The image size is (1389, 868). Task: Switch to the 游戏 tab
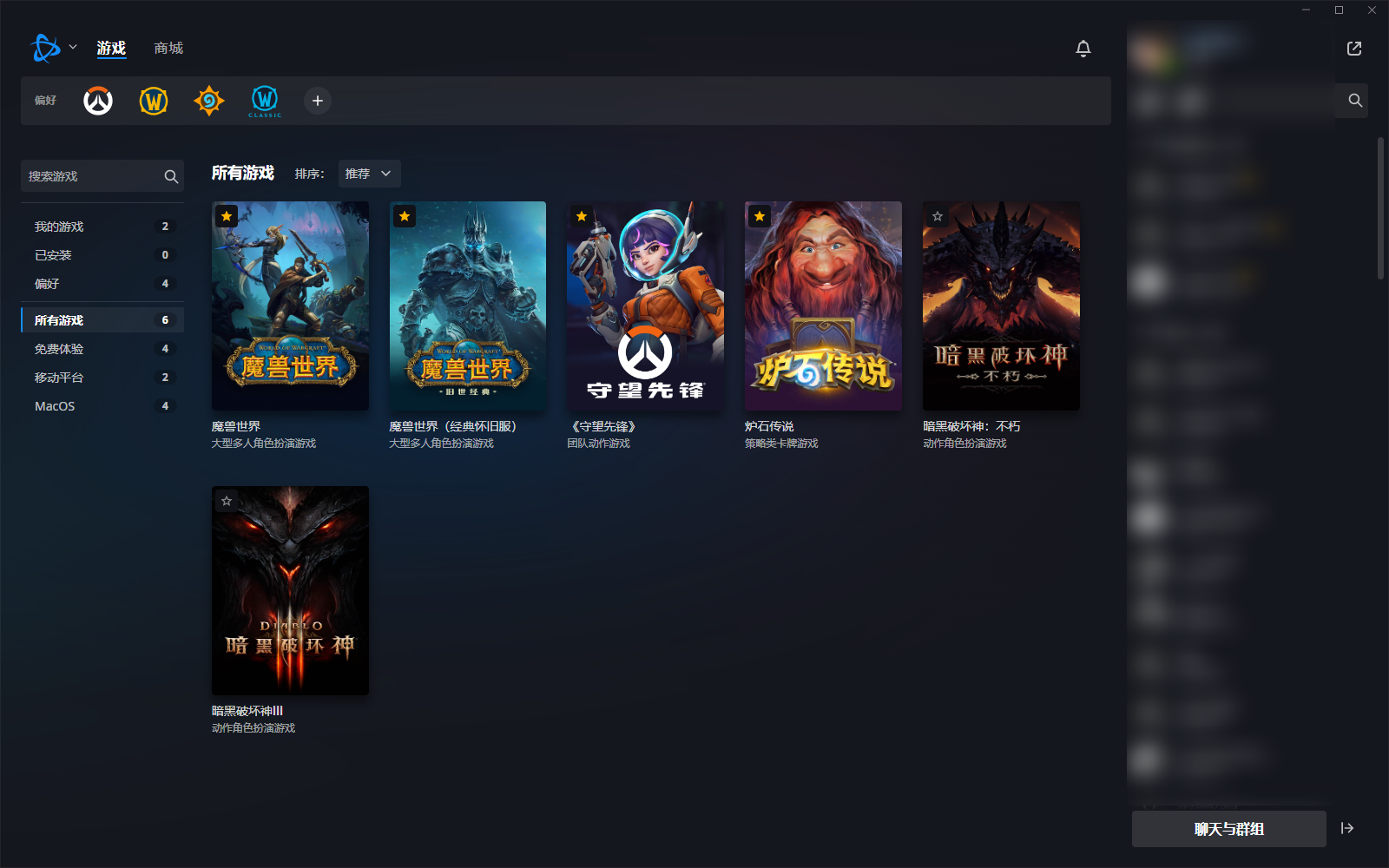[111, 48]
